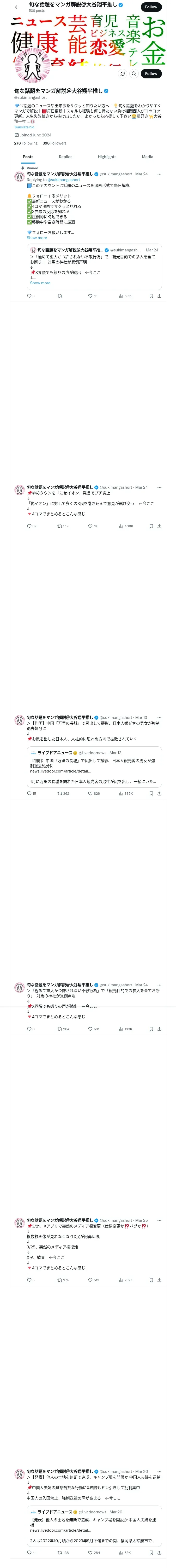The width and height of the screenshot is (176, 1568).
Task: Click the Translate bio link
Action: [x=24, y=127]
